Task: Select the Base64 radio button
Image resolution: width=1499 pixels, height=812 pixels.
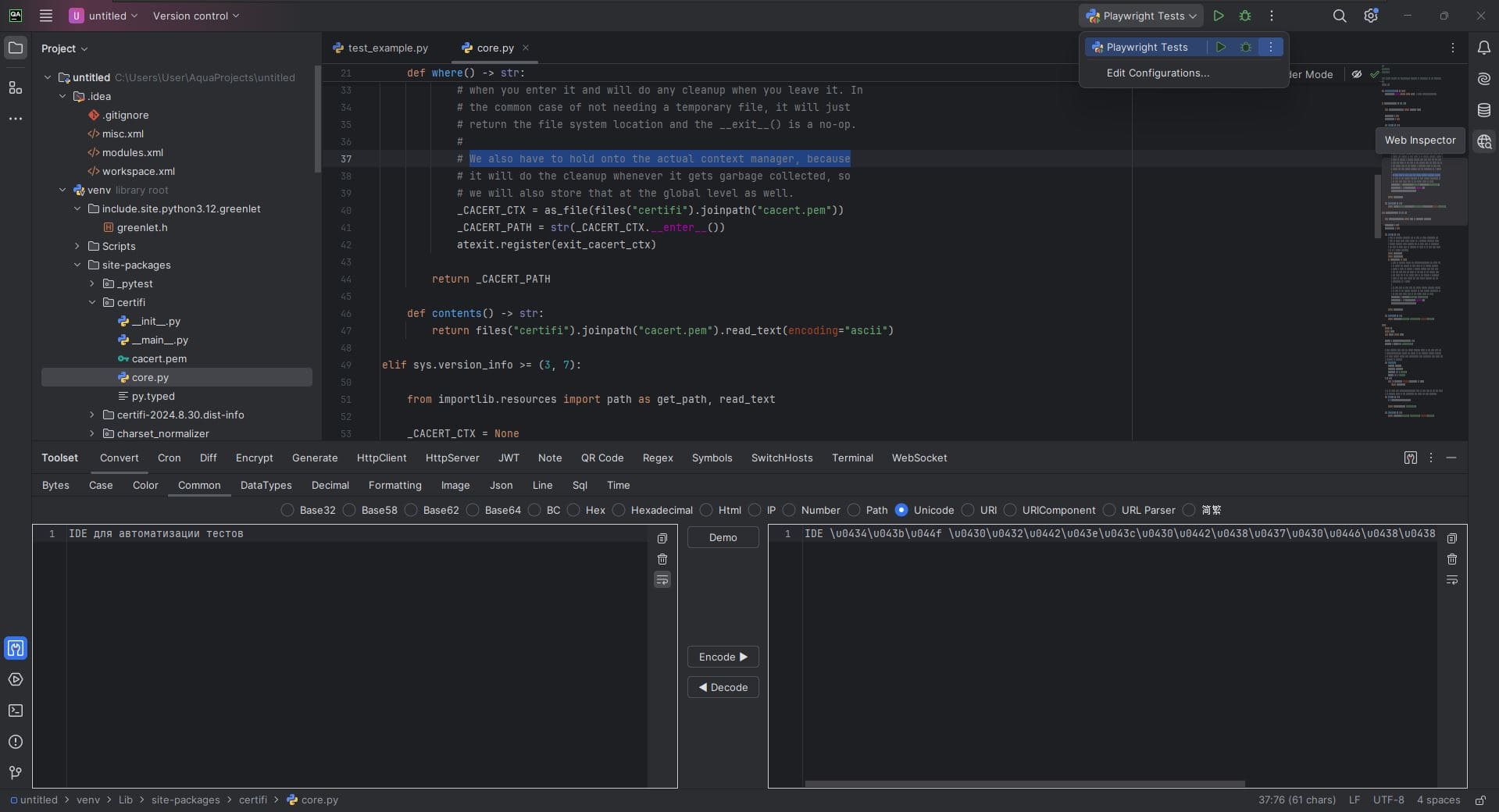Action: (473, 510)
